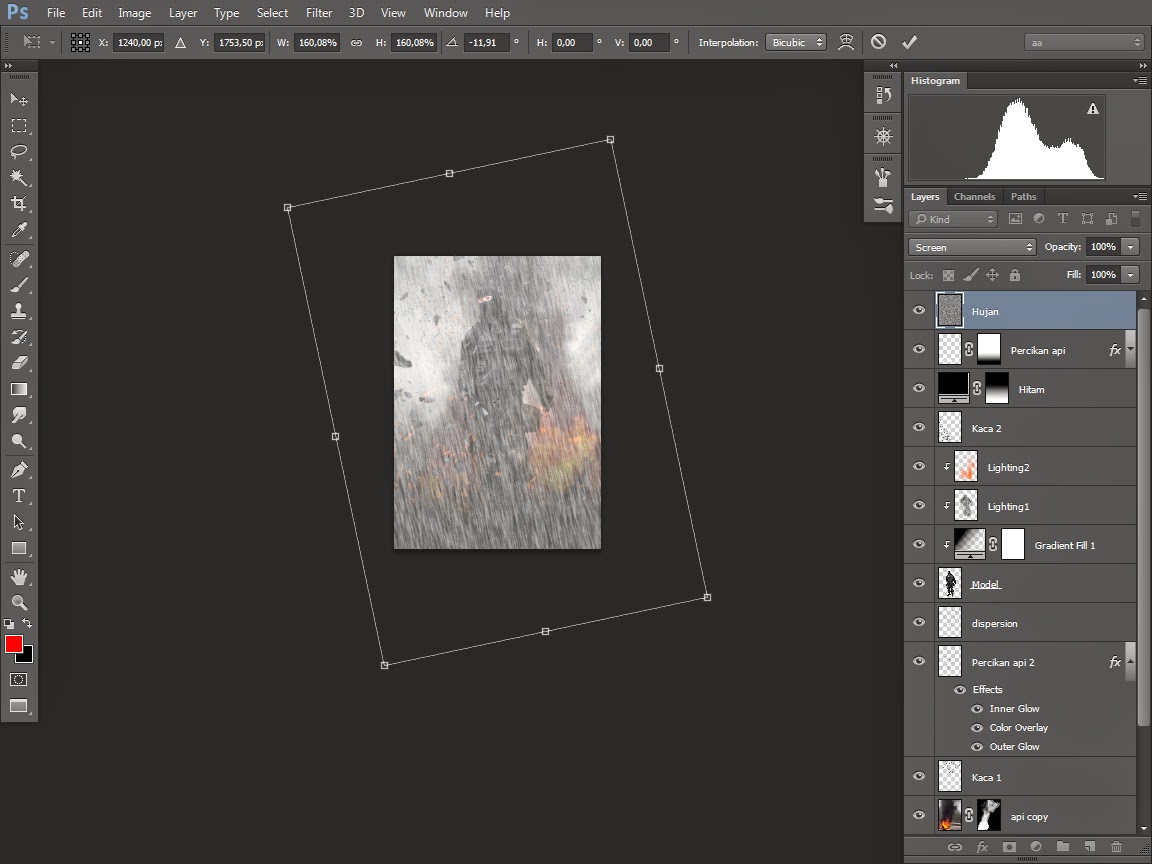The height and width of the screenshot is (864, 1152).
Task: Click the delete layer trash icon
Action: pos(1116,847)
